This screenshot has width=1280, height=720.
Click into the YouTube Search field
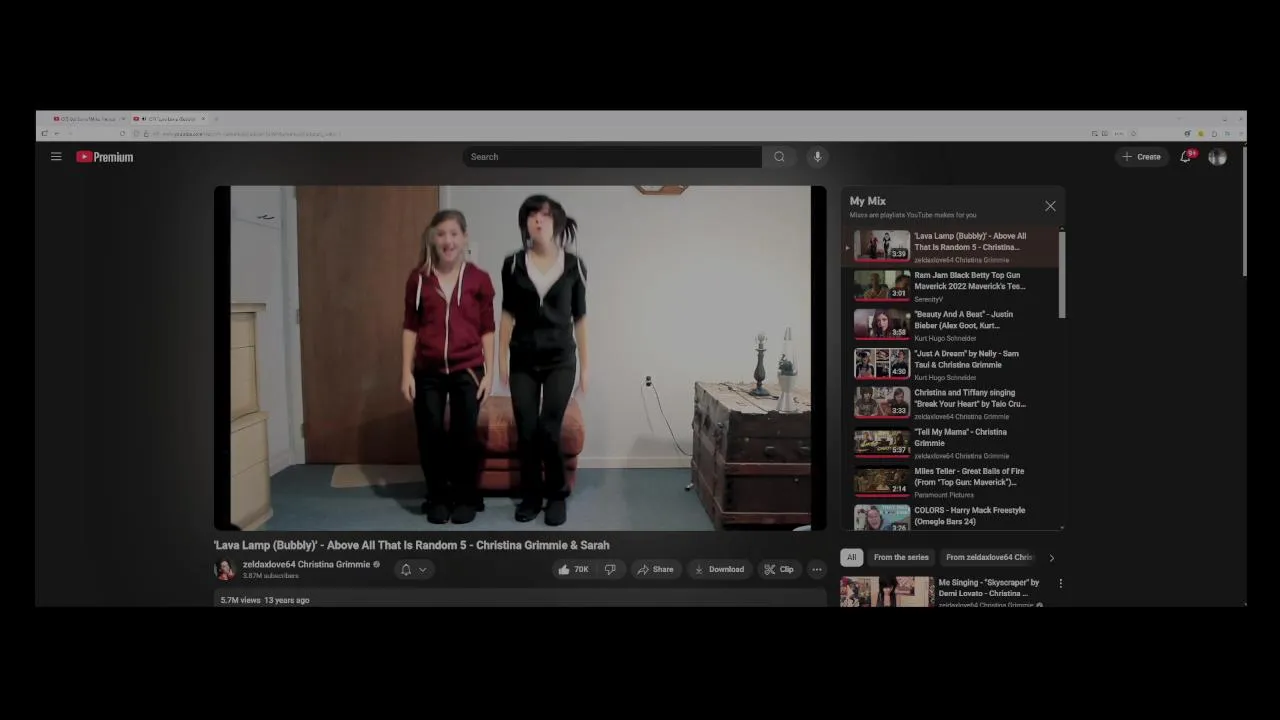(612, 157)
